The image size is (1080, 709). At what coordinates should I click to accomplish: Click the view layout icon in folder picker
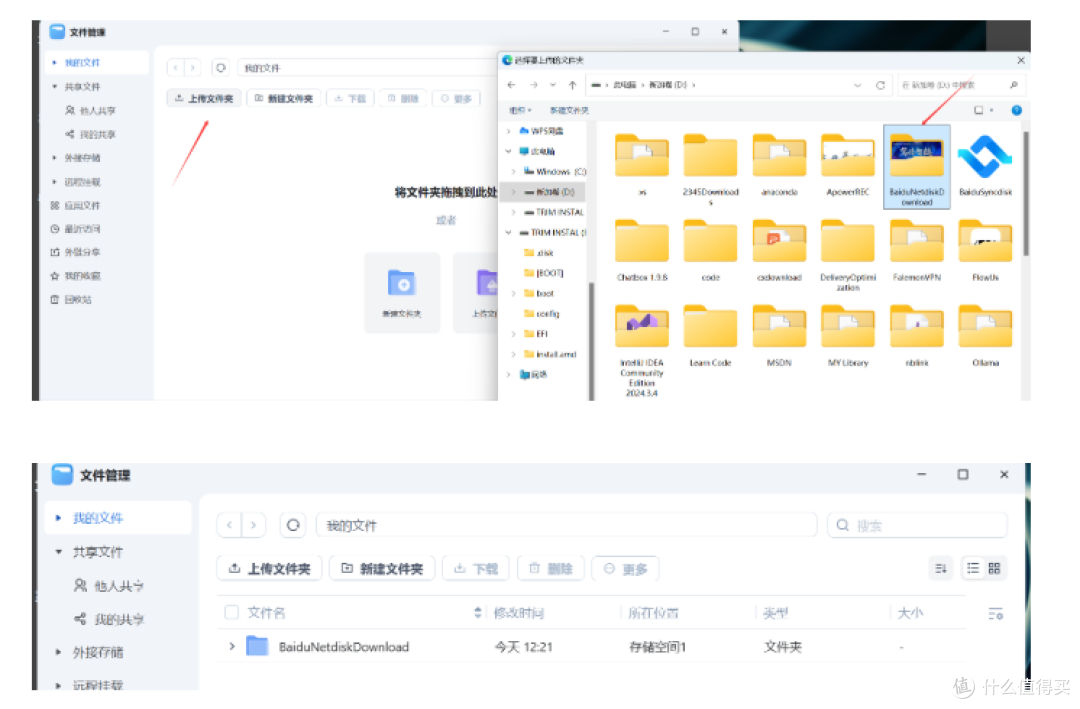(x=979, y=110)
